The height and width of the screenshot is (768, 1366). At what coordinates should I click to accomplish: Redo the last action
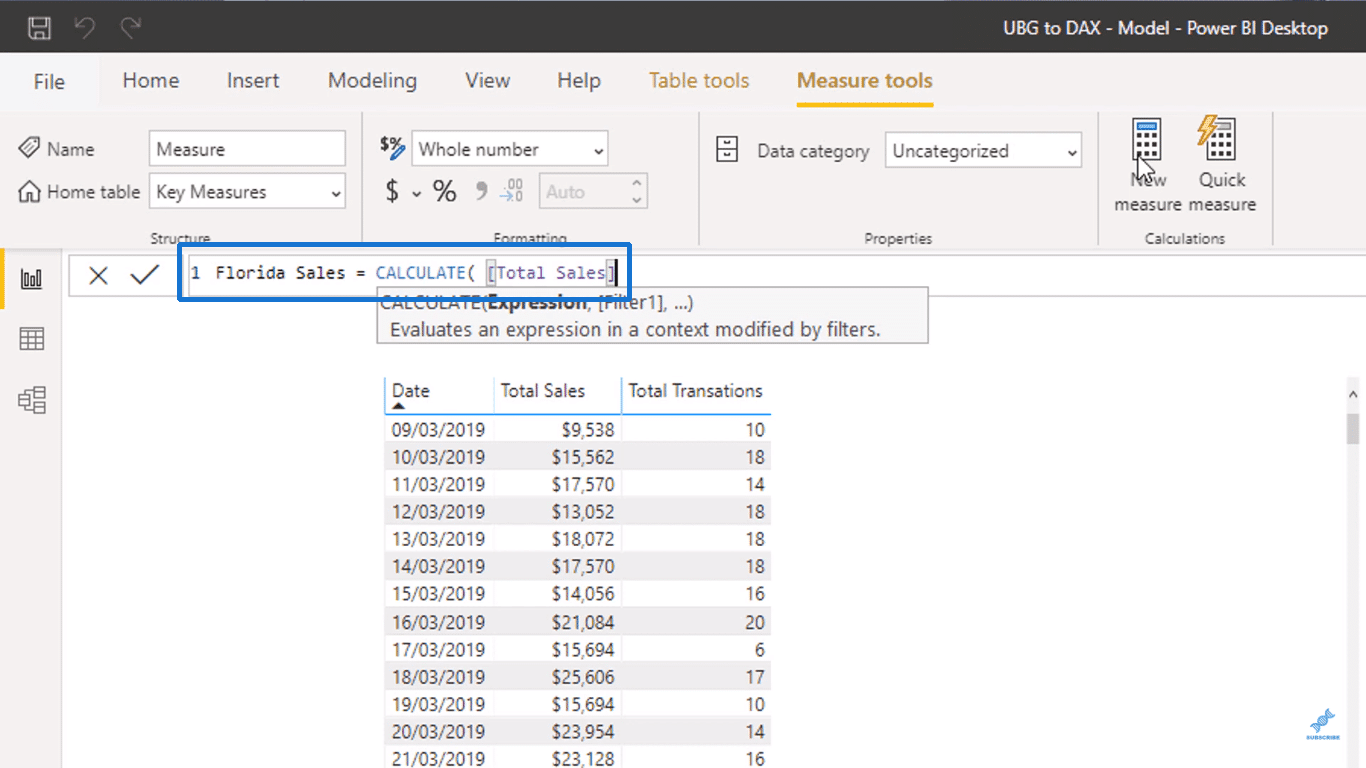(x=130, y=27)
